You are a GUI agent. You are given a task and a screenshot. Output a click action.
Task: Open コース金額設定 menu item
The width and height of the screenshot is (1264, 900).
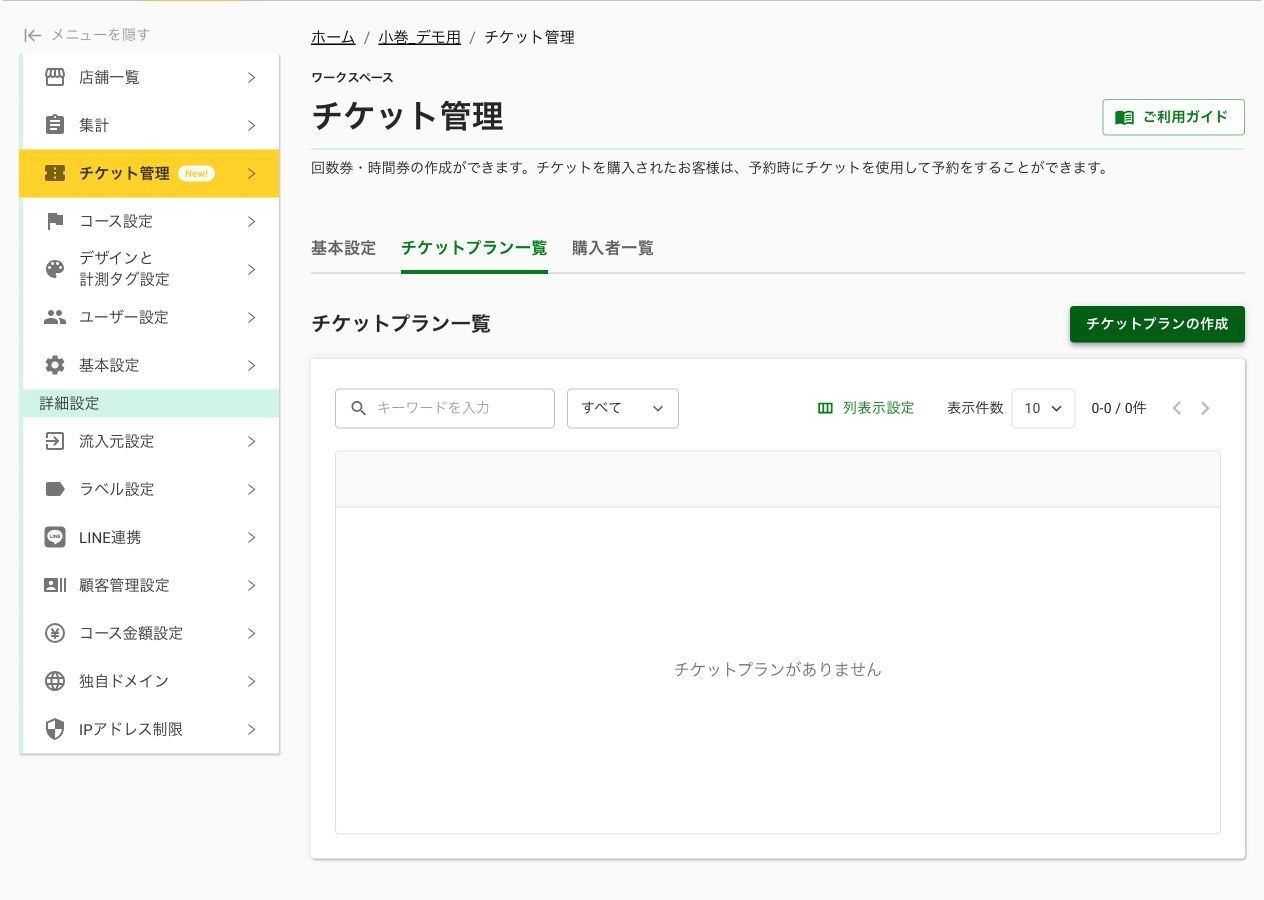pyautogui.click(x=150, y=633)
